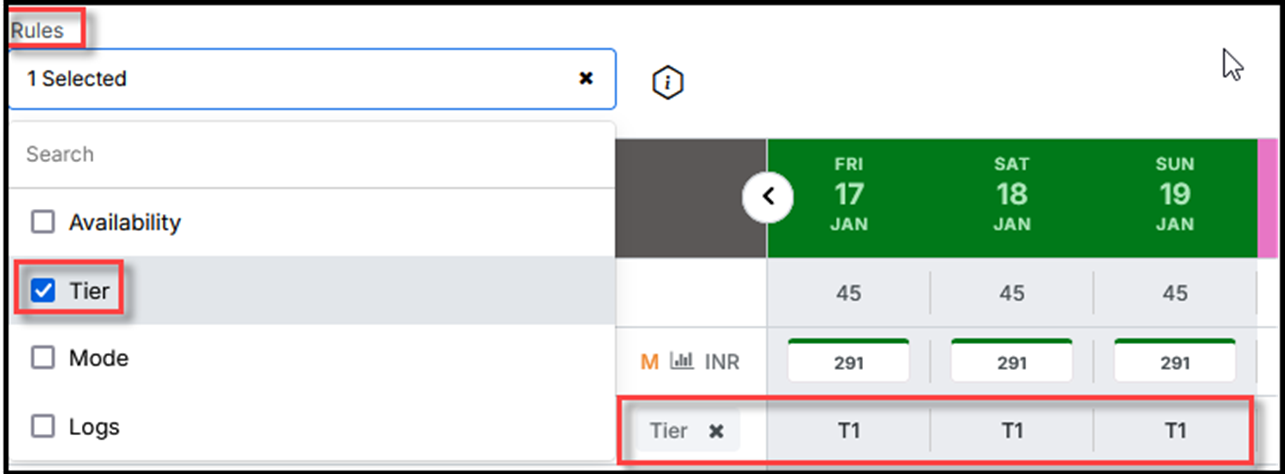Select the Sat 18 Jan column header
This screenshot has width=1285, height=474.
pos(1012,194)
